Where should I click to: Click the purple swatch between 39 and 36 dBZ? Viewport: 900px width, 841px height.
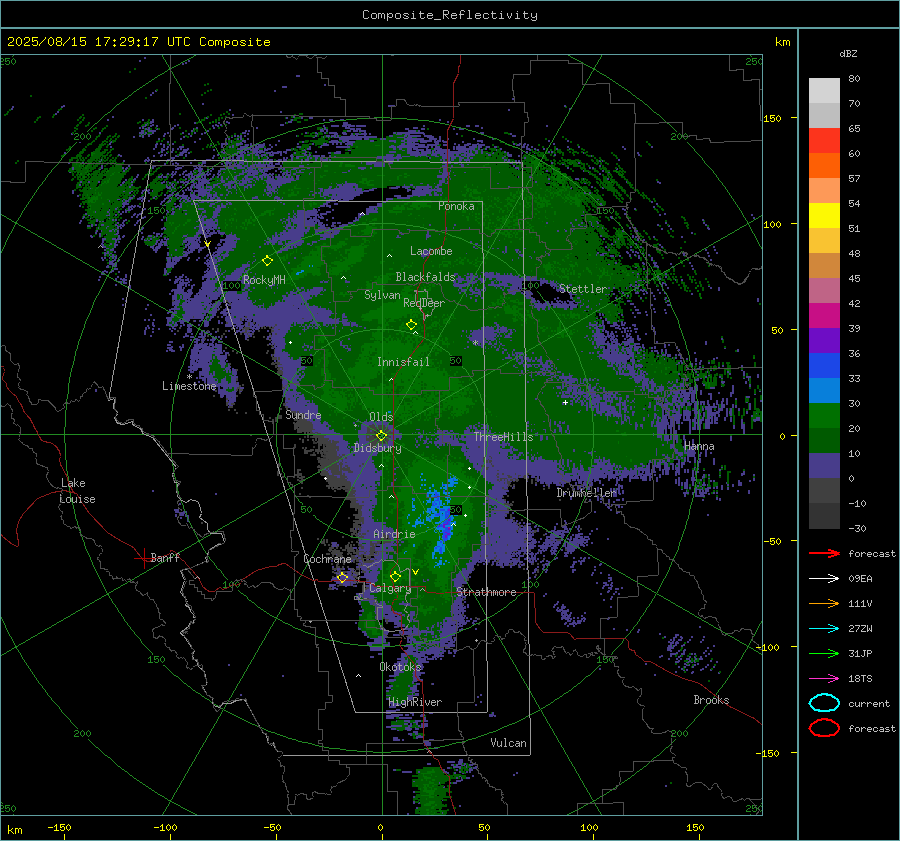824,340
